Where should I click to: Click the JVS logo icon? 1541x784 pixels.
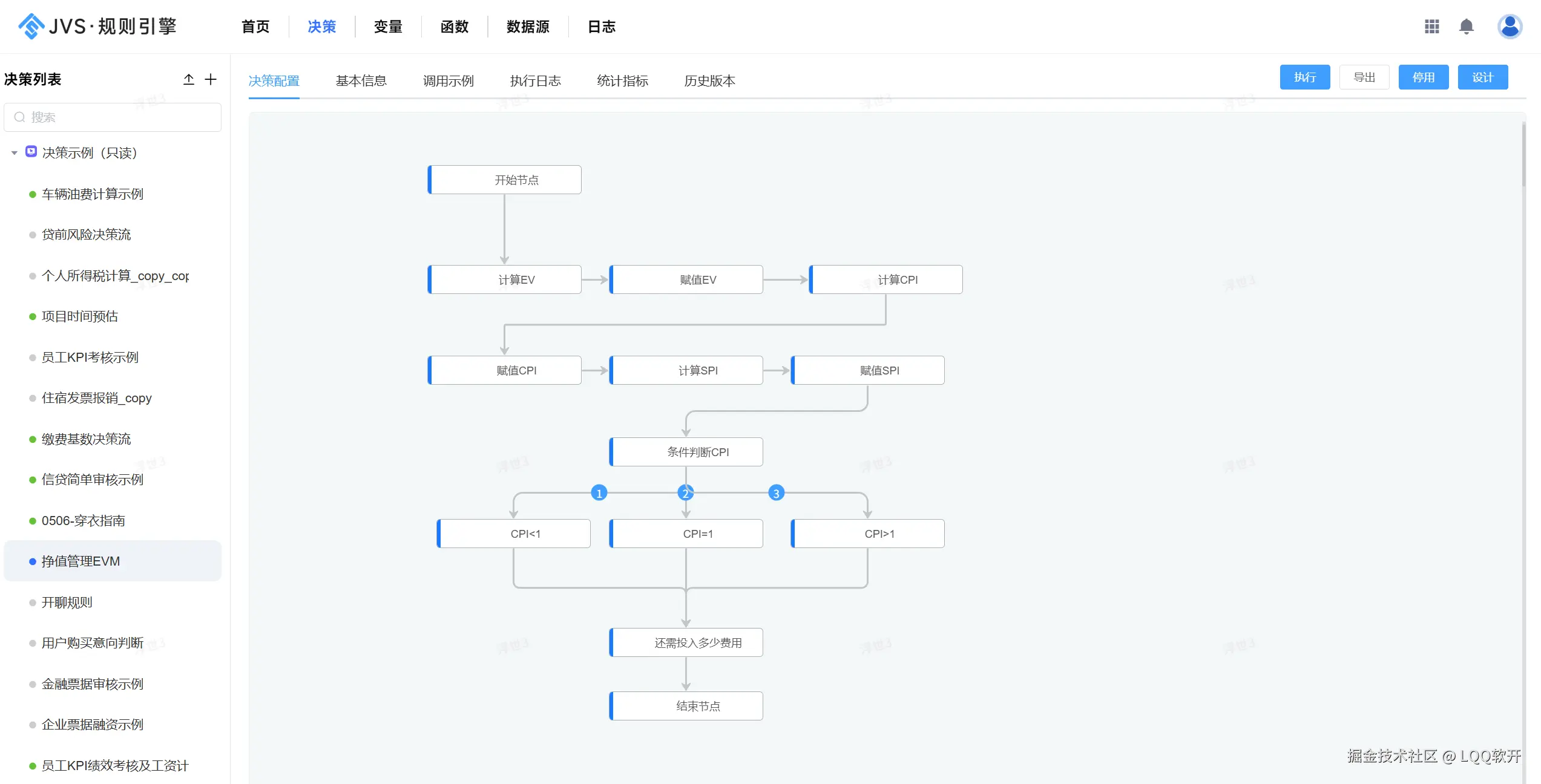(31, 26)
